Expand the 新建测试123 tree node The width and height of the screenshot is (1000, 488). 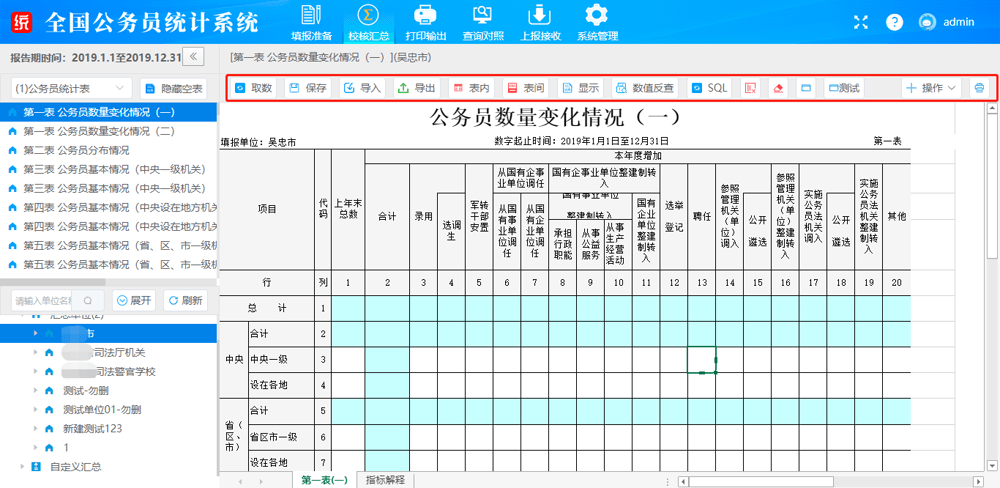coord(35,428)
